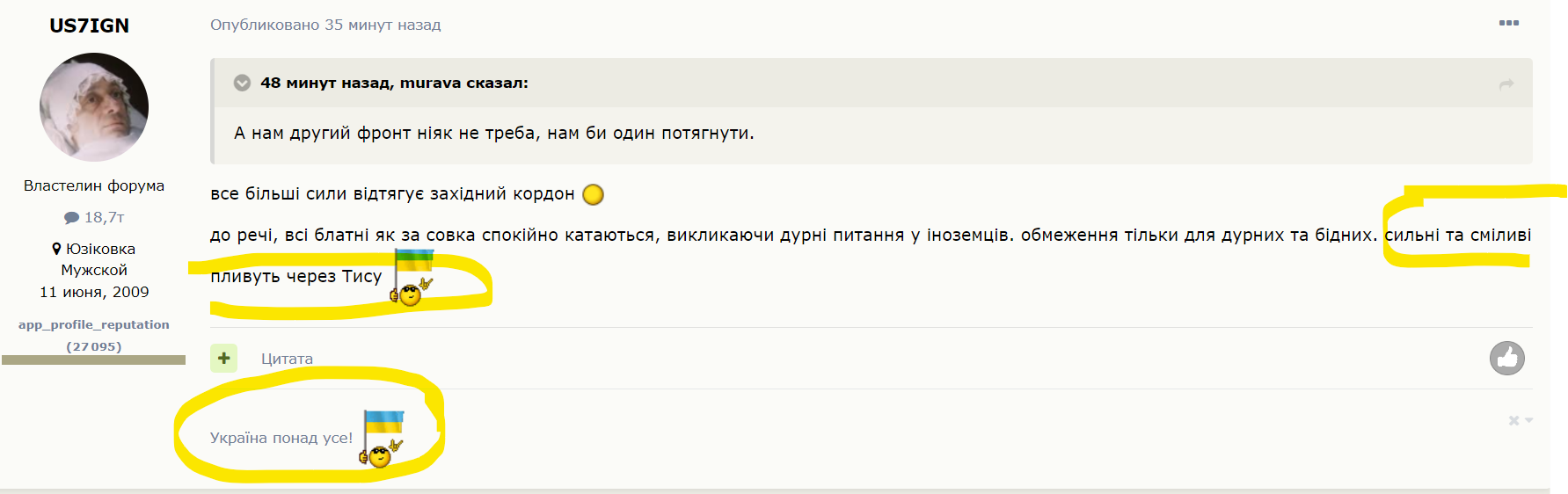This screenshot has height=494, width=1568.
Task: Collapse the murava quote with chevron icon
Action: (x=242, y=83)
